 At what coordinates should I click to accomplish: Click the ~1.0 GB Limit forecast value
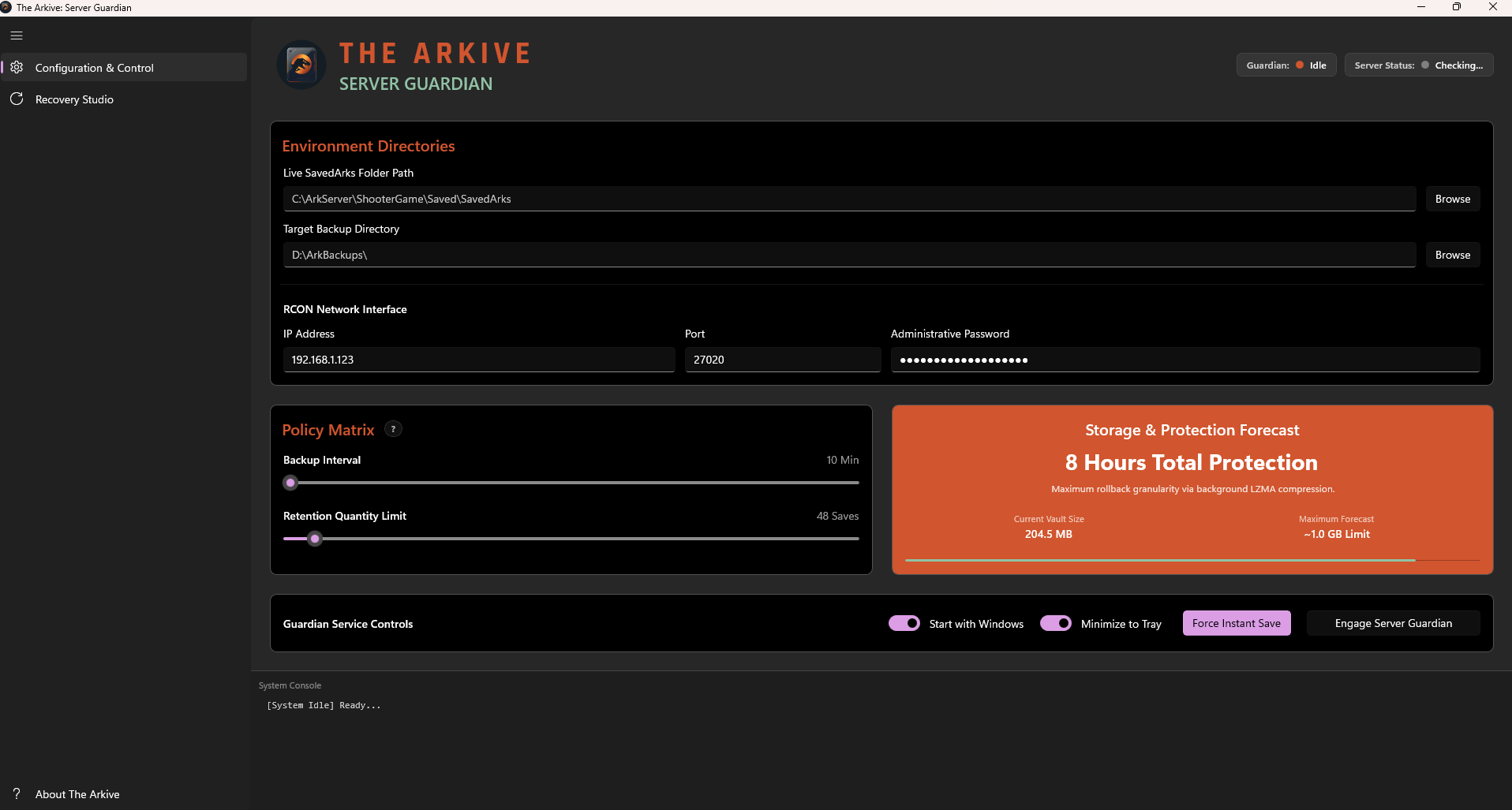(x=1337, y=534)
